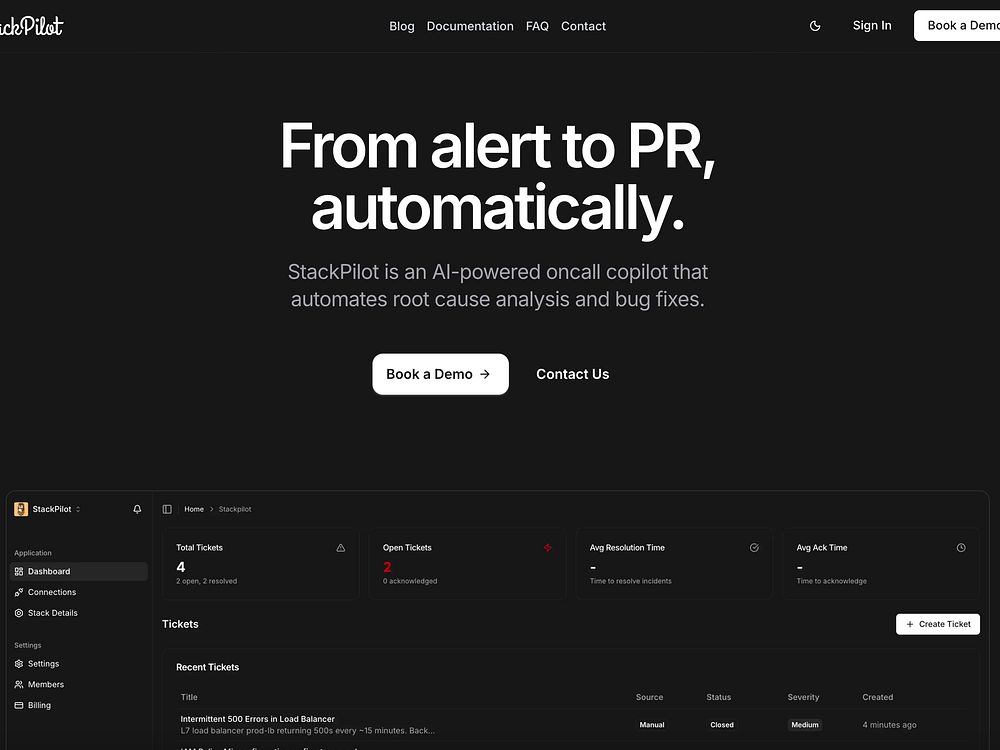Click the Closed status badge
The width and height of the screenshot is (1000, 750).
(722, 725)
